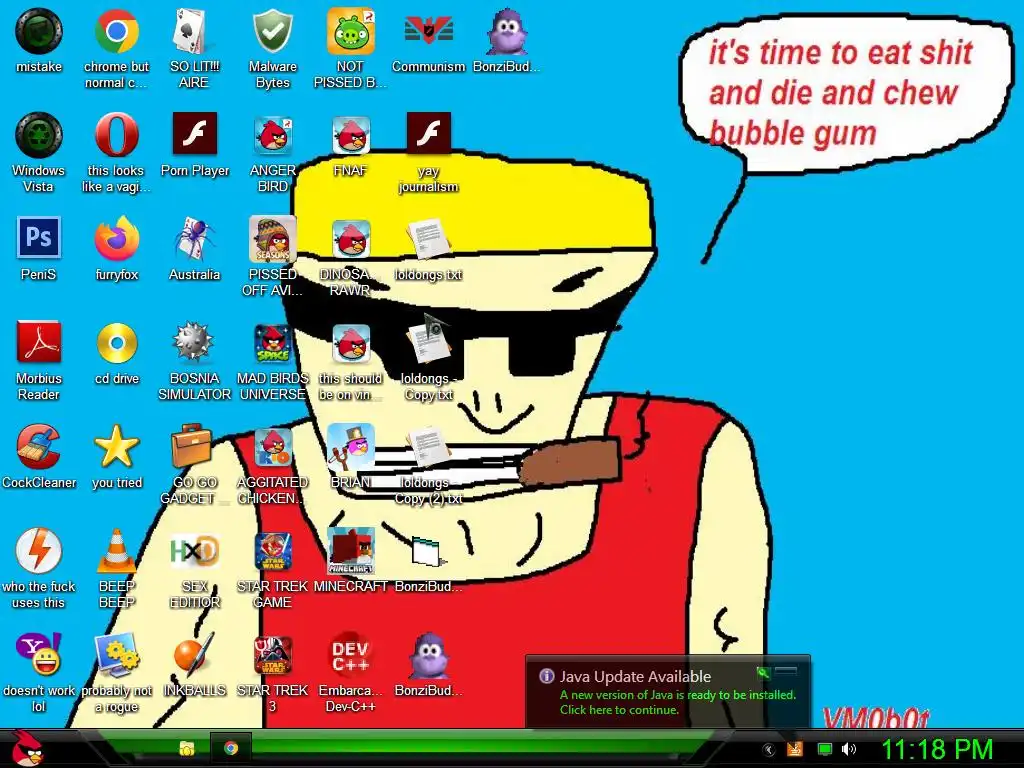The height and width of the screenshot is (768, 1024).
Task: Click the Angry Bird Start button
Action: point(27,748)
